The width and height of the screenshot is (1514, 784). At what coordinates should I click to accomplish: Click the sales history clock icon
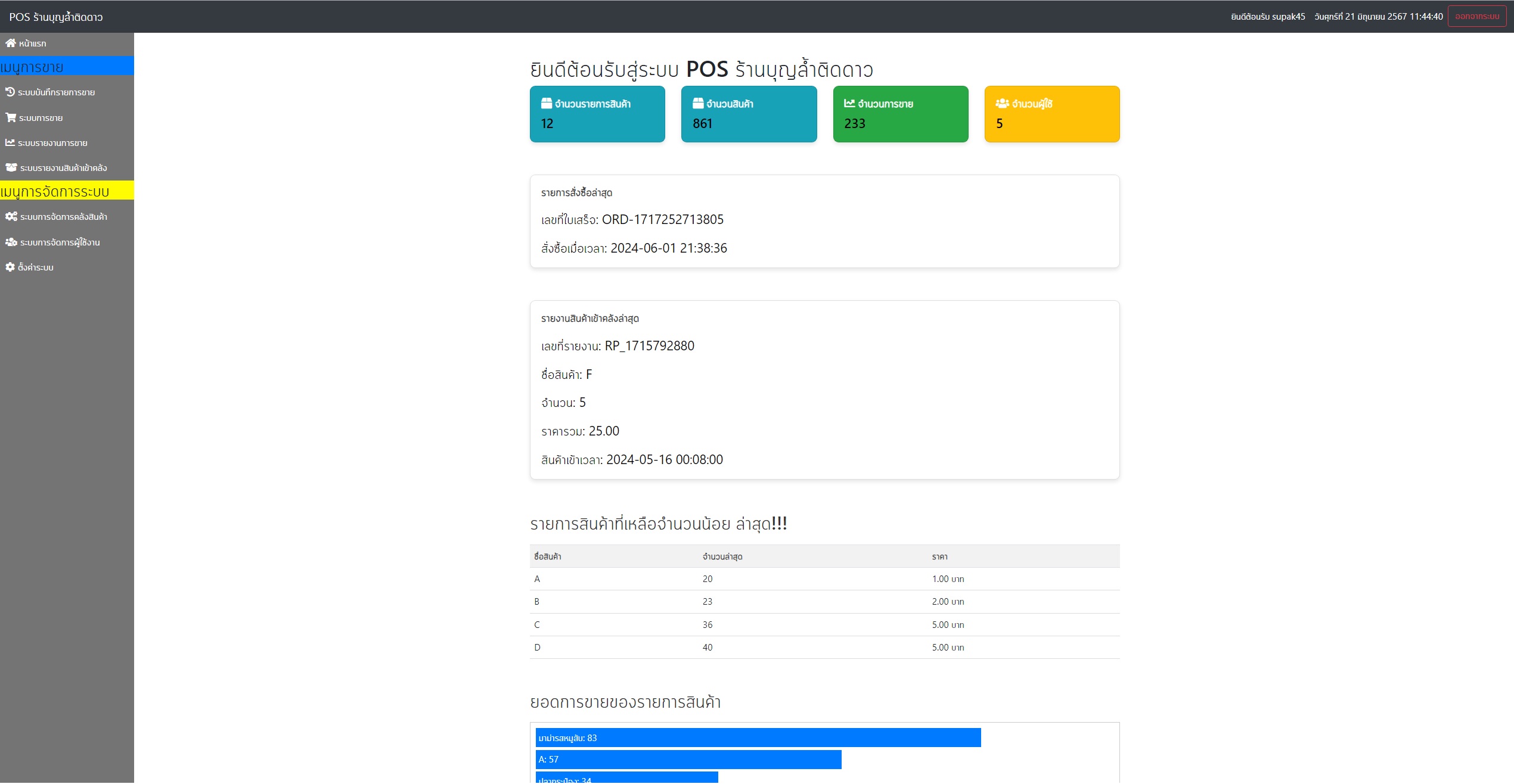pos(10,92)
